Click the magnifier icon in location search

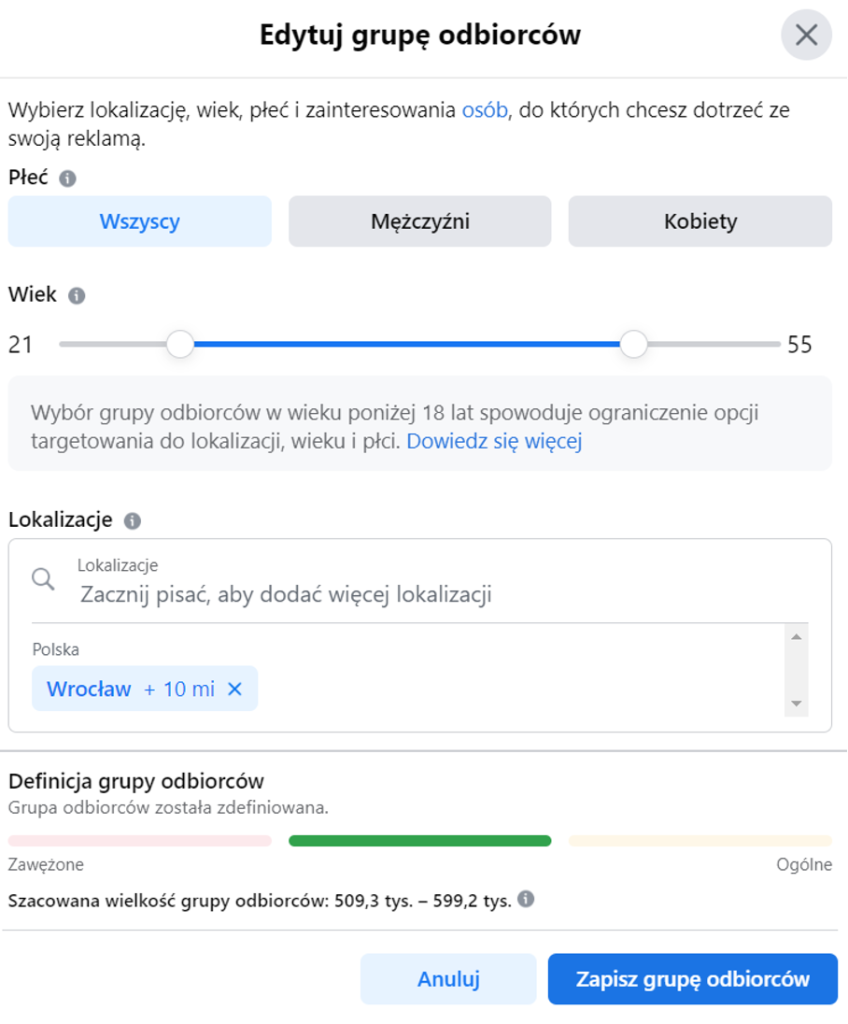43,579
